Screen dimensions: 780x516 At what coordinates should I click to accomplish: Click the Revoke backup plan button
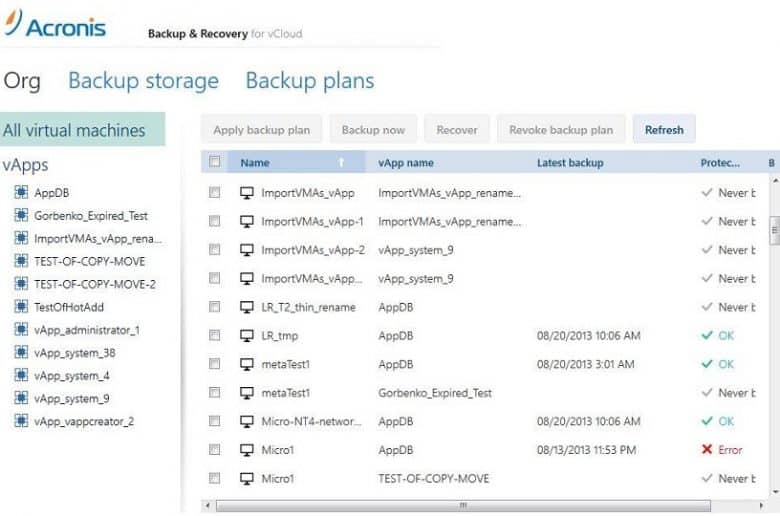(x=561, y=129)
